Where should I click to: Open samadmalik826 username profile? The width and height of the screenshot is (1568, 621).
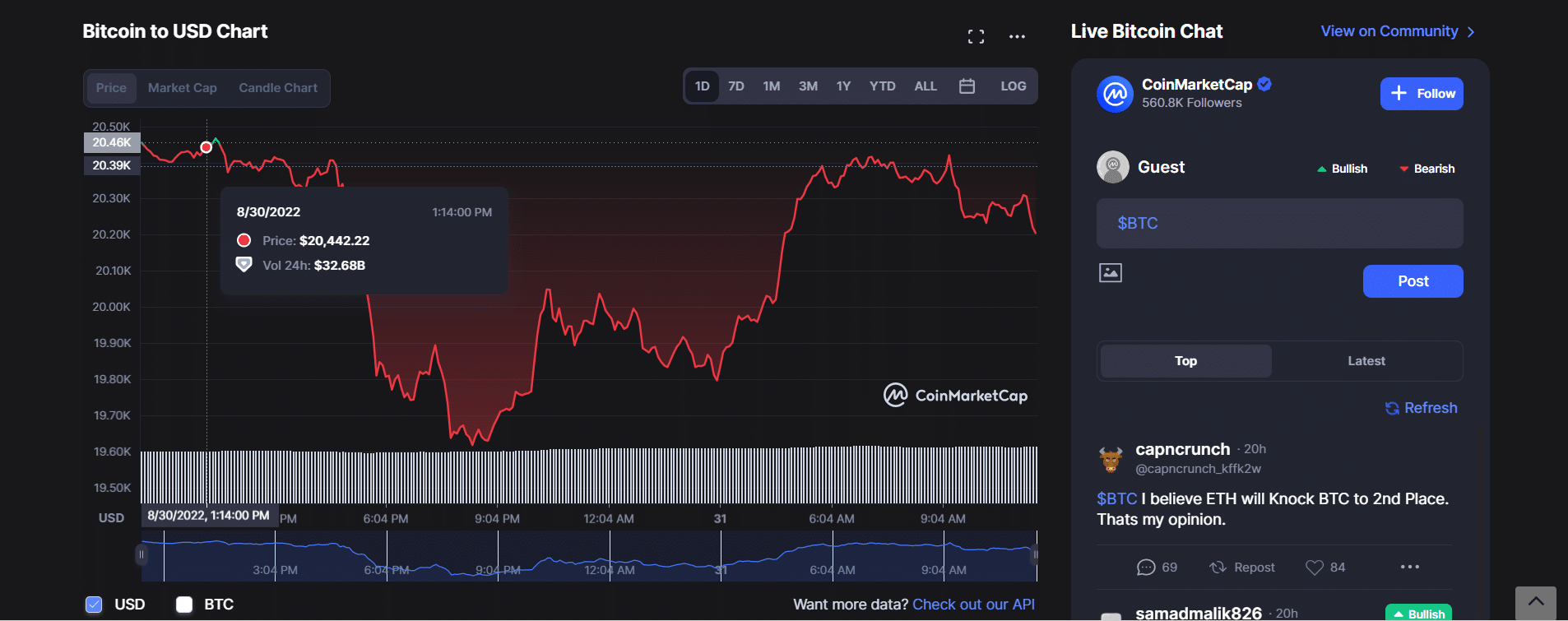1198,613
